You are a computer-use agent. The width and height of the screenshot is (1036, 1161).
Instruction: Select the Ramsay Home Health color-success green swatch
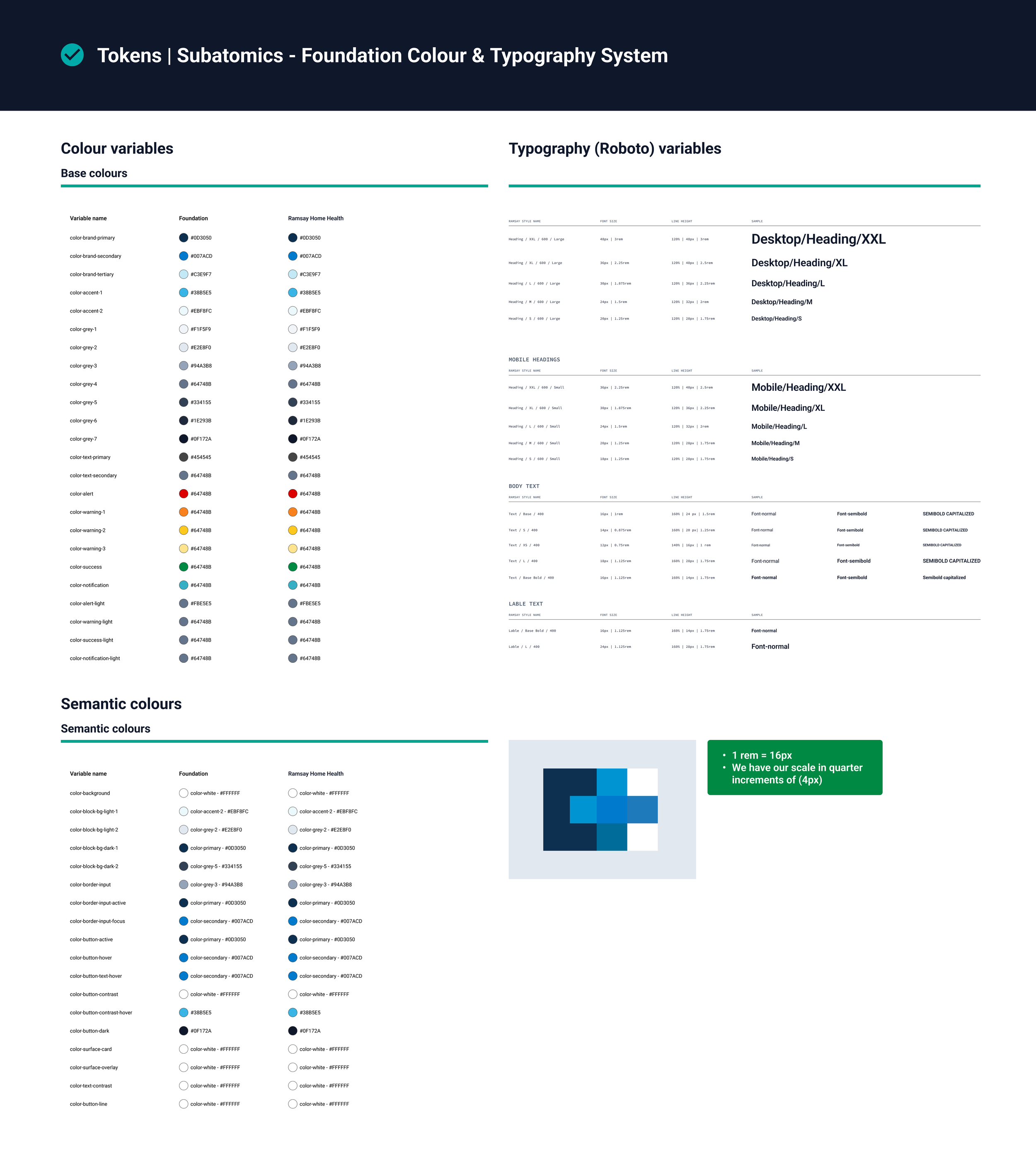click(x=293, y=567)
